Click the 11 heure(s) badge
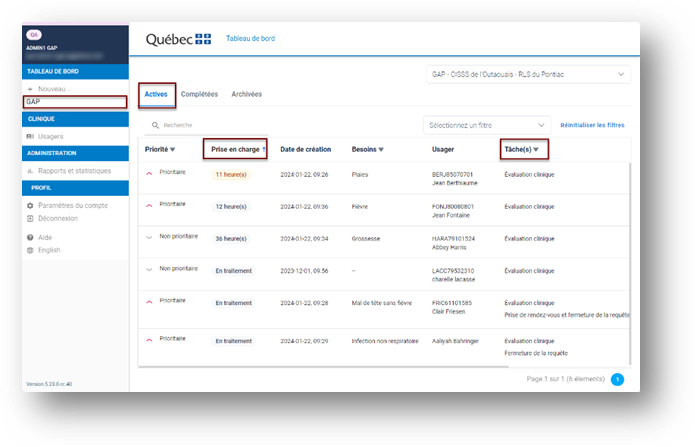The image size is (695, 447). (x=231, y=175)
